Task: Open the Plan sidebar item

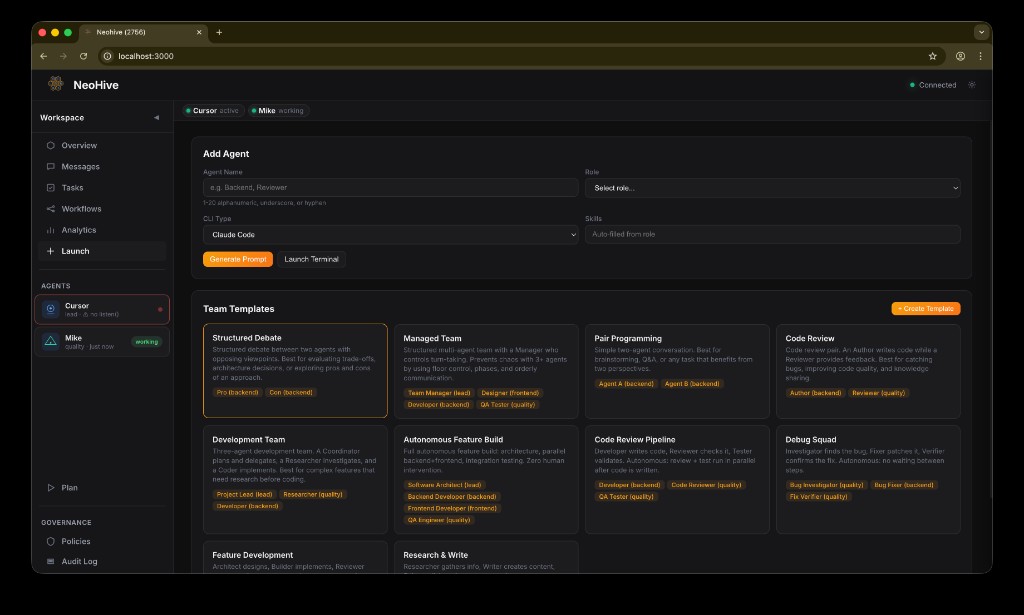Action: tap(103, 488)
